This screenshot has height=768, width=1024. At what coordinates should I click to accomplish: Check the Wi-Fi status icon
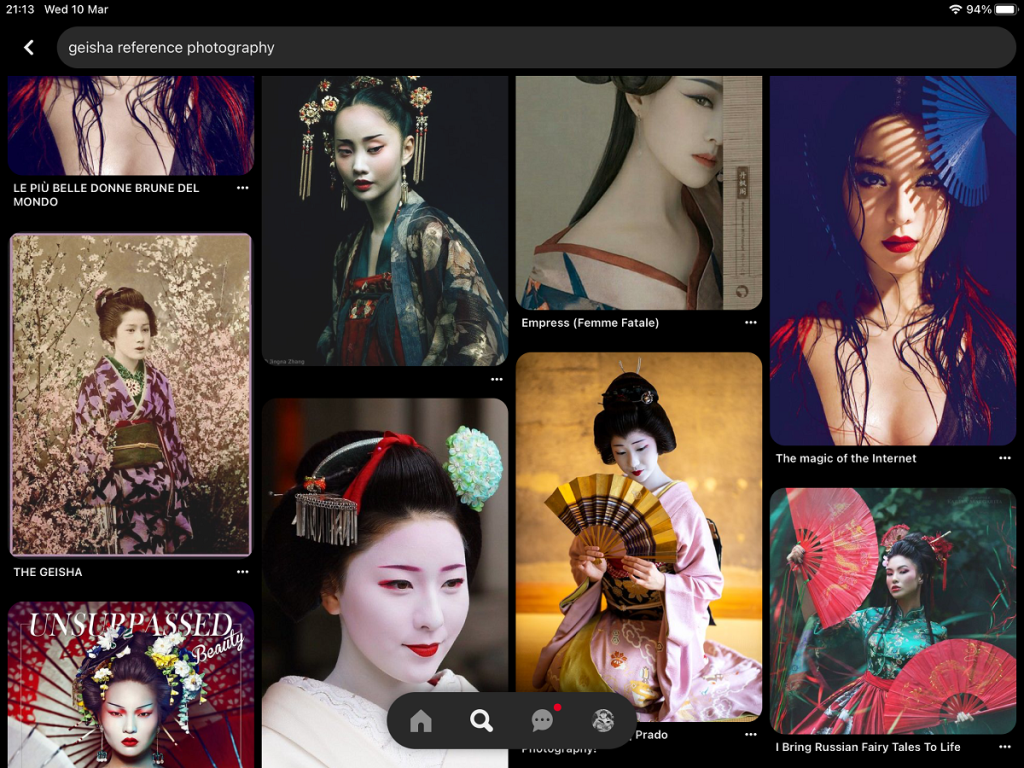955,9
